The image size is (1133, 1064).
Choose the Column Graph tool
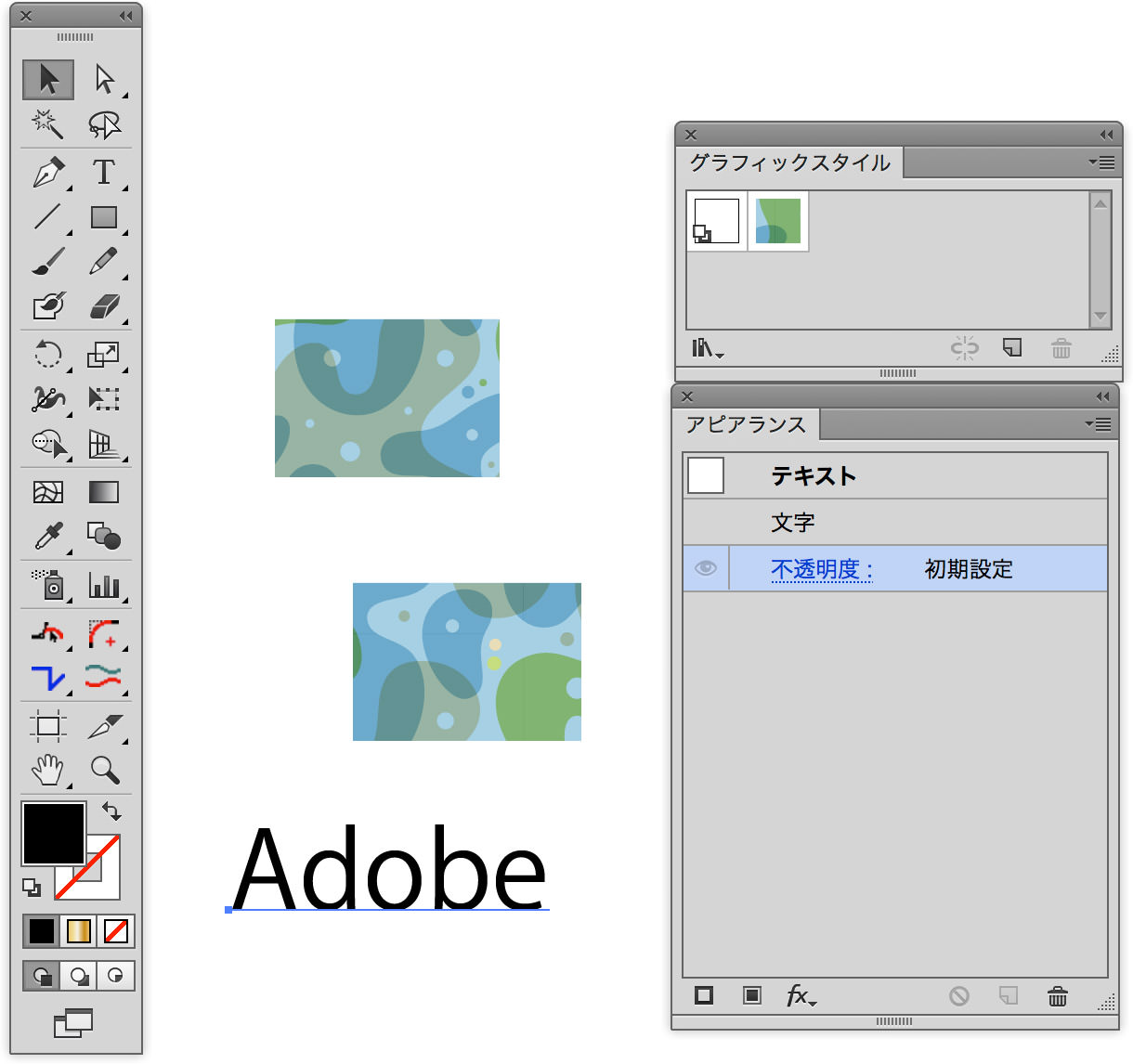(104, 585)
